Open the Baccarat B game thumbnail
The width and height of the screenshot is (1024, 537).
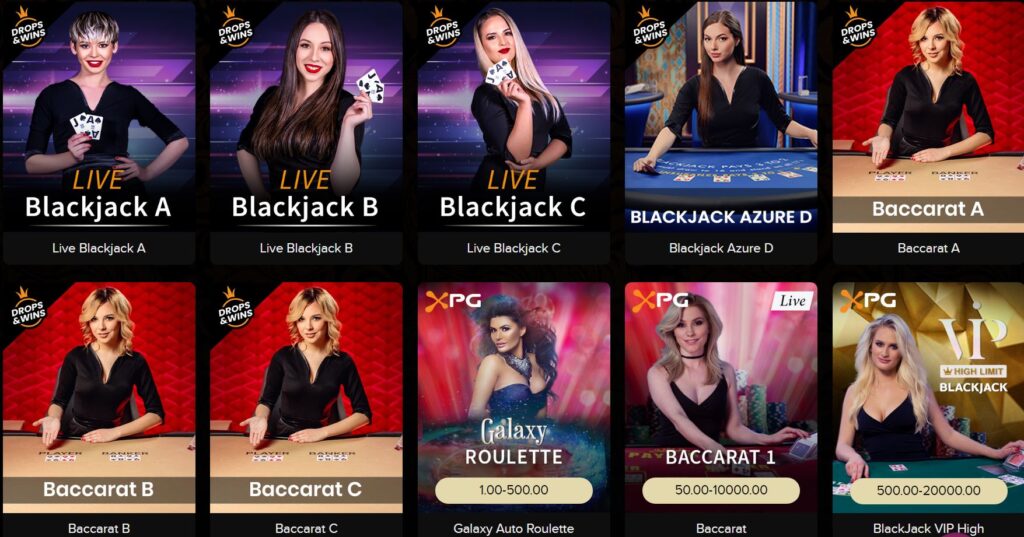(99, 397)
